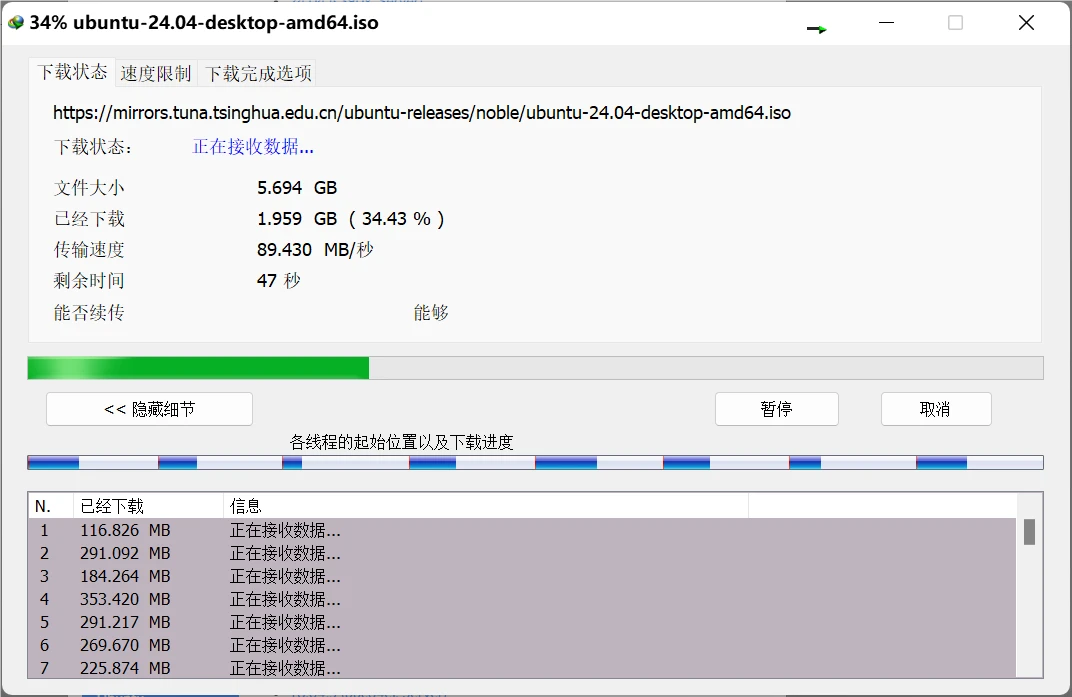Close the download window
The image size is (1072, 697).
pyautogui.click(x=1026, y=23)
